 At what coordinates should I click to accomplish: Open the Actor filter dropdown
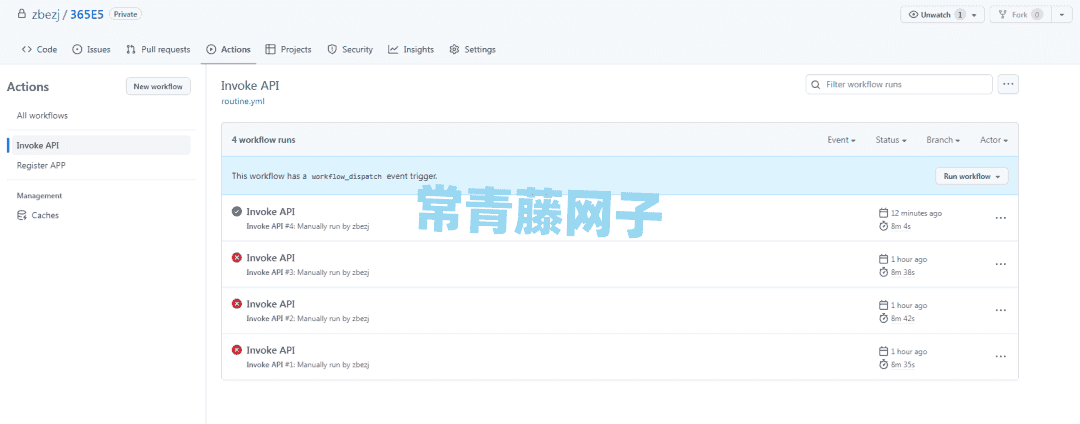click(x=994, y=140)
